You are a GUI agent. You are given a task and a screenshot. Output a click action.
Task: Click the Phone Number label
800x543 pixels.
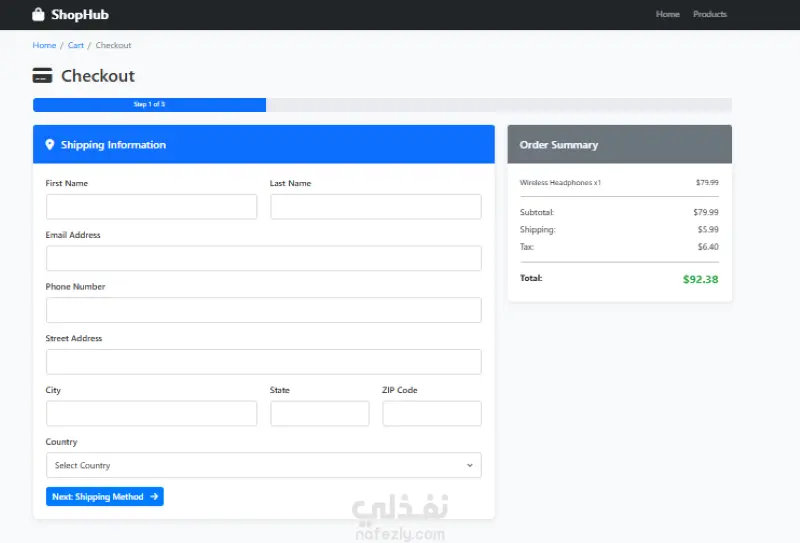point(76,287)
